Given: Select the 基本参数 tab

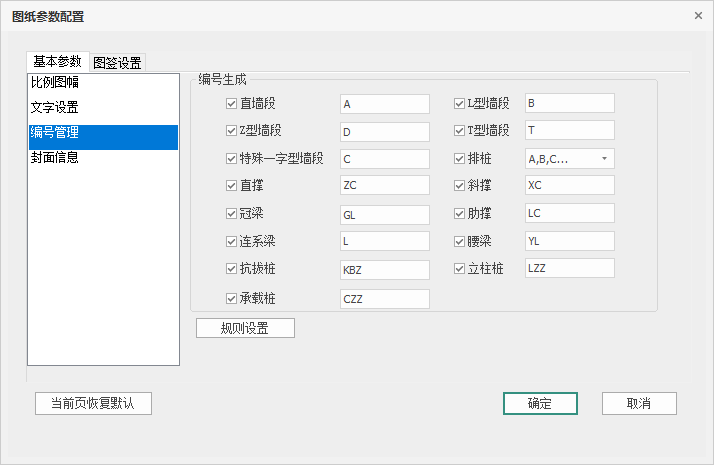Looking at the screenshot, I should click(x=57, y=61).
